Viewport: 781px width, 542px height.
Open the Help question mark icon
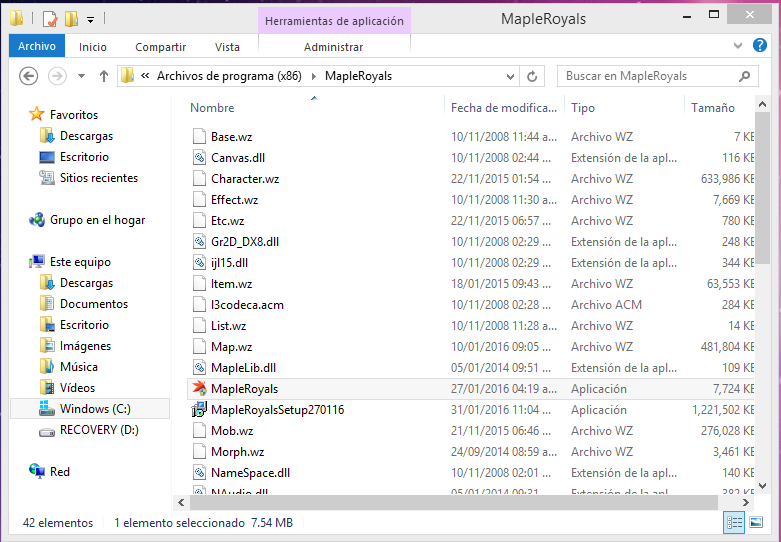[x=762, y=46]
